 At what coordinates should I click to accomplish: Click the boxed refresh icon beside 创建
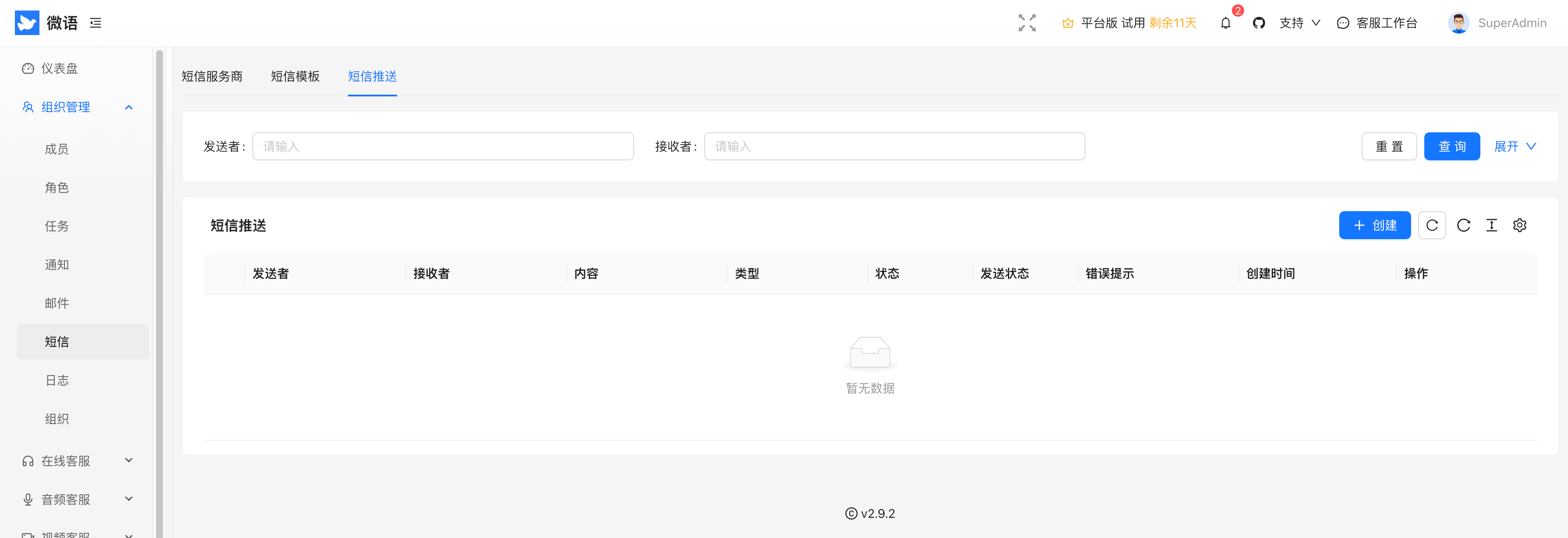pos(1432,225)
